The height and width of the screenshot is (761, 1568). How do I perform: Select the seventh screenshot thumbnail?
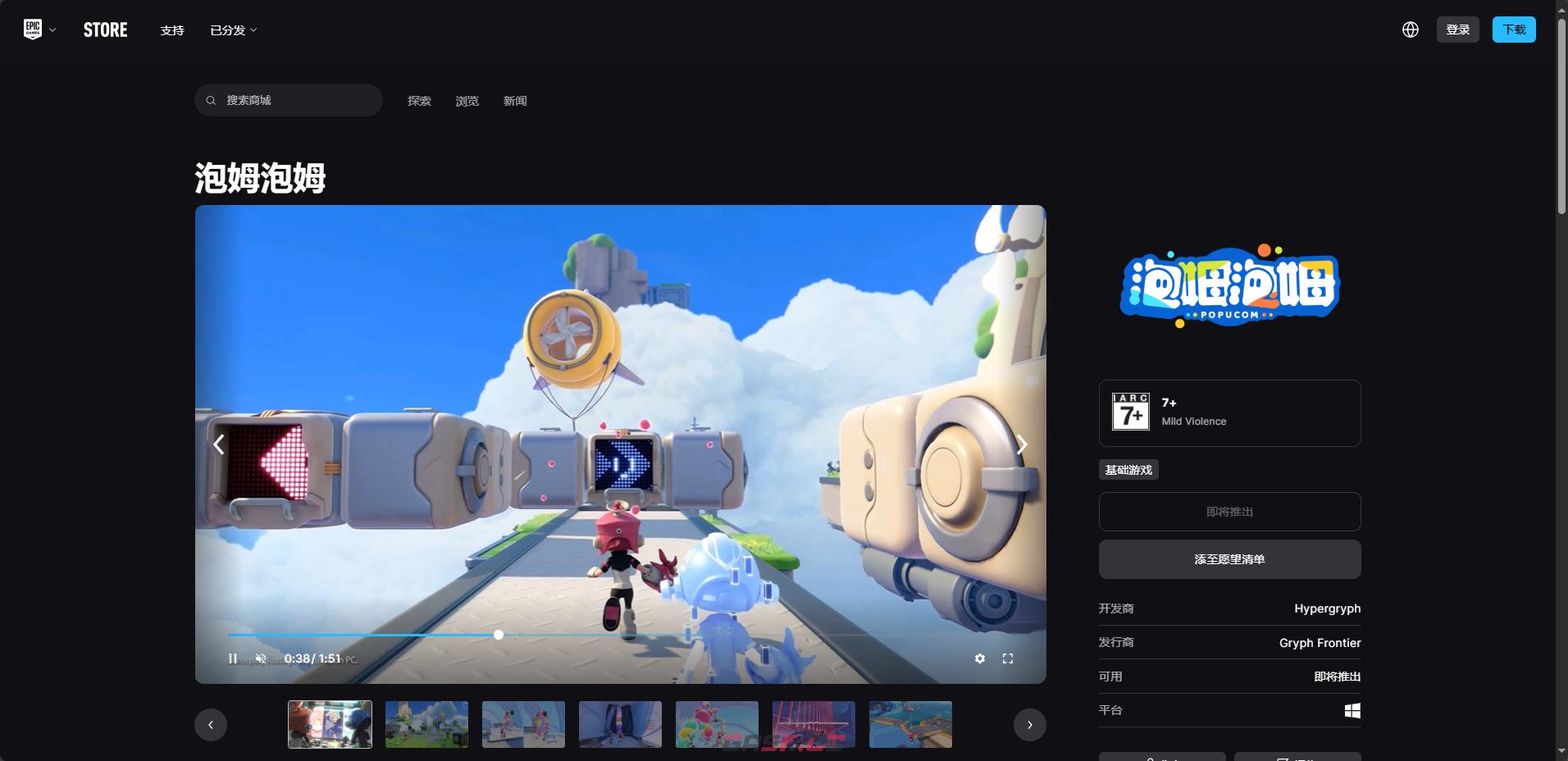tap(910, 724)
